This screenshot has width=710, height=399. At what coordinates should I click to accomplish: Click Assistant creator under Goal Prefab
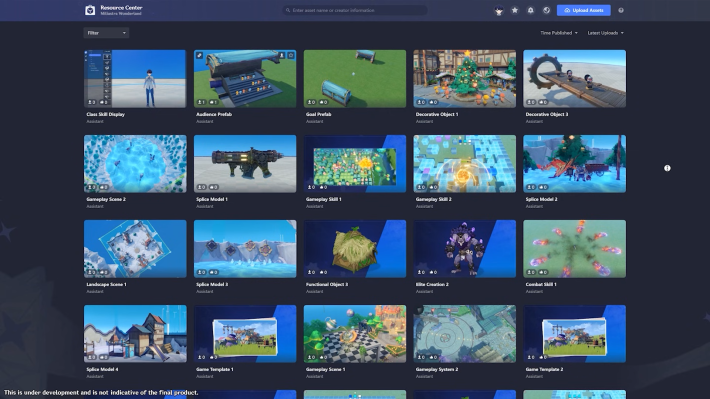314,121
